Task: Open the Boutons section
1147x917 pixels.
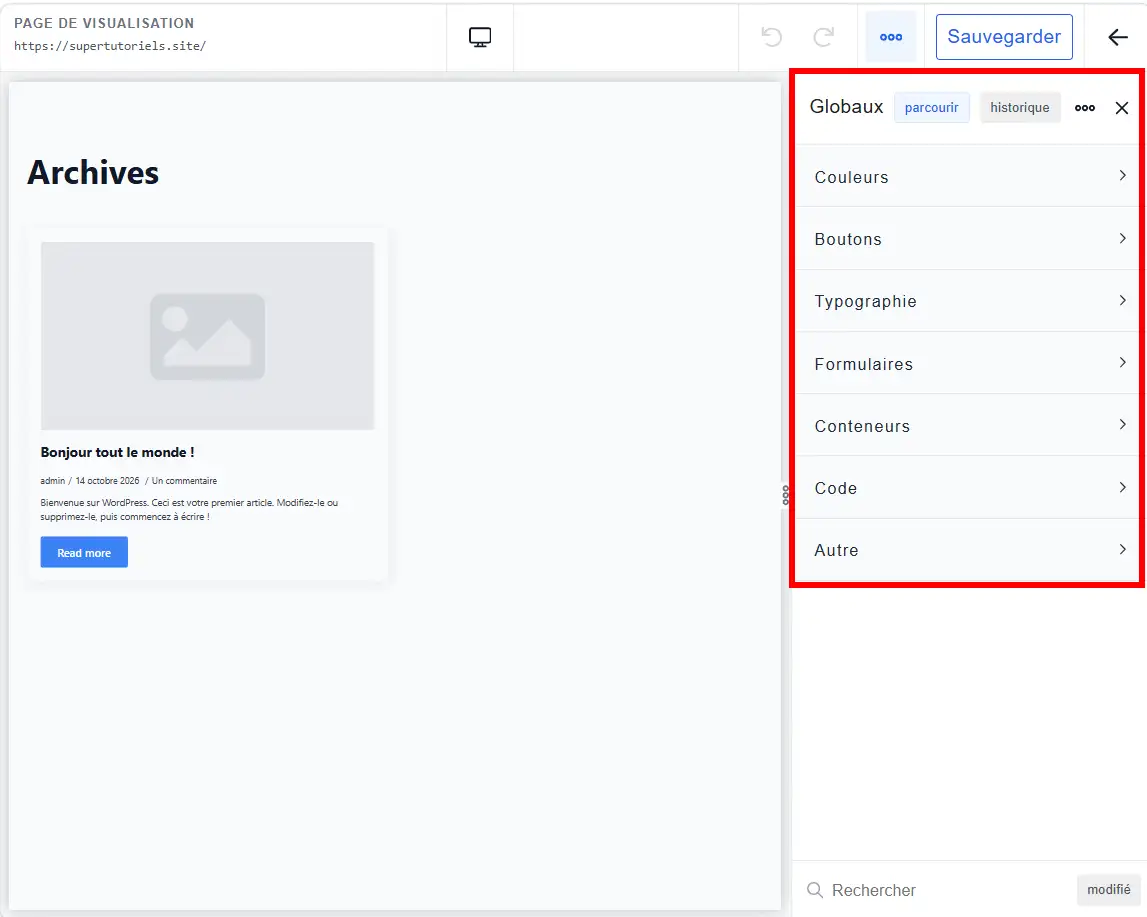Action: pos(966,238)
